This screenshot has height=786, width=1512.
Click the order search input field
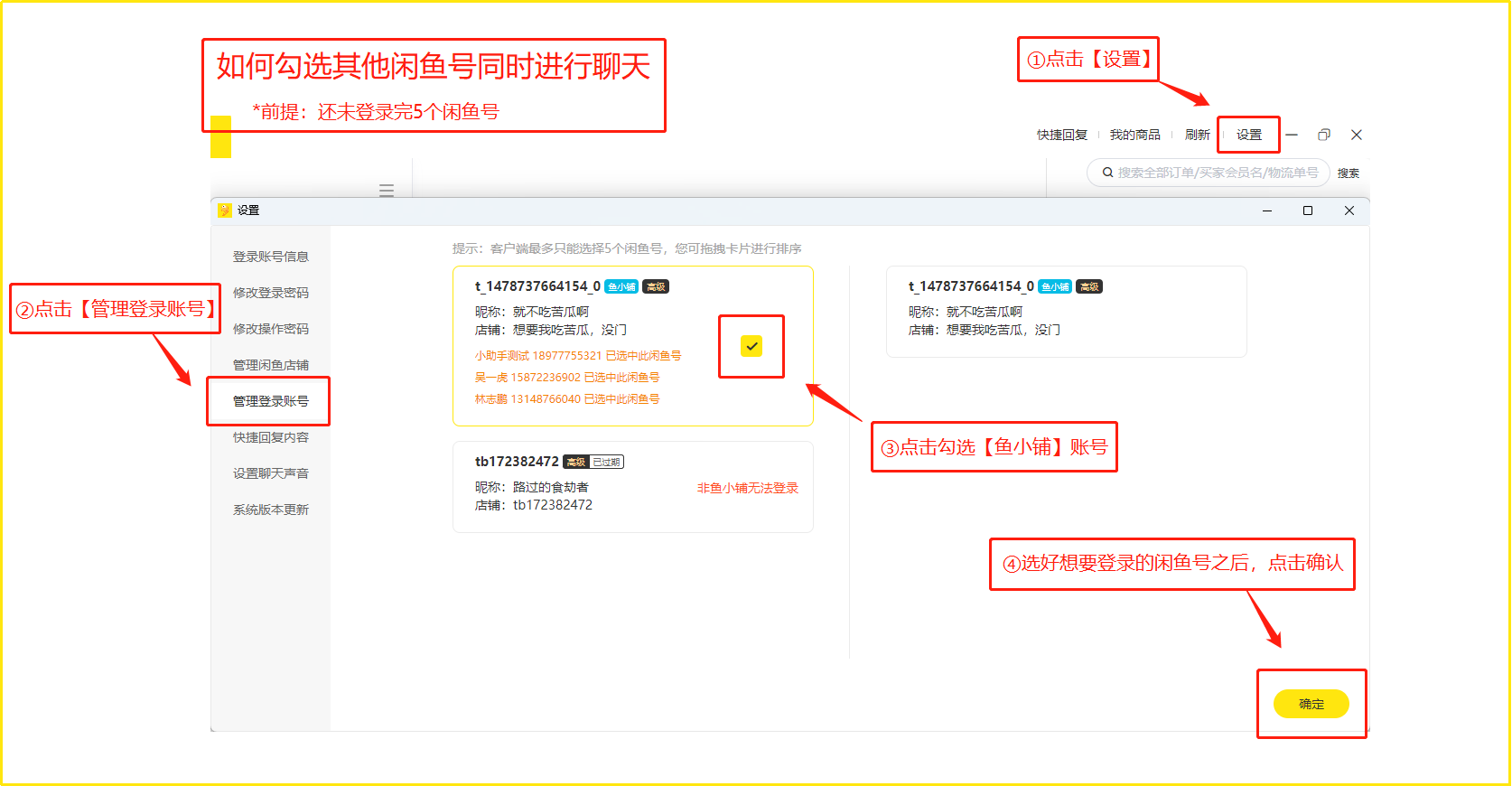(x=1217, y=173)
